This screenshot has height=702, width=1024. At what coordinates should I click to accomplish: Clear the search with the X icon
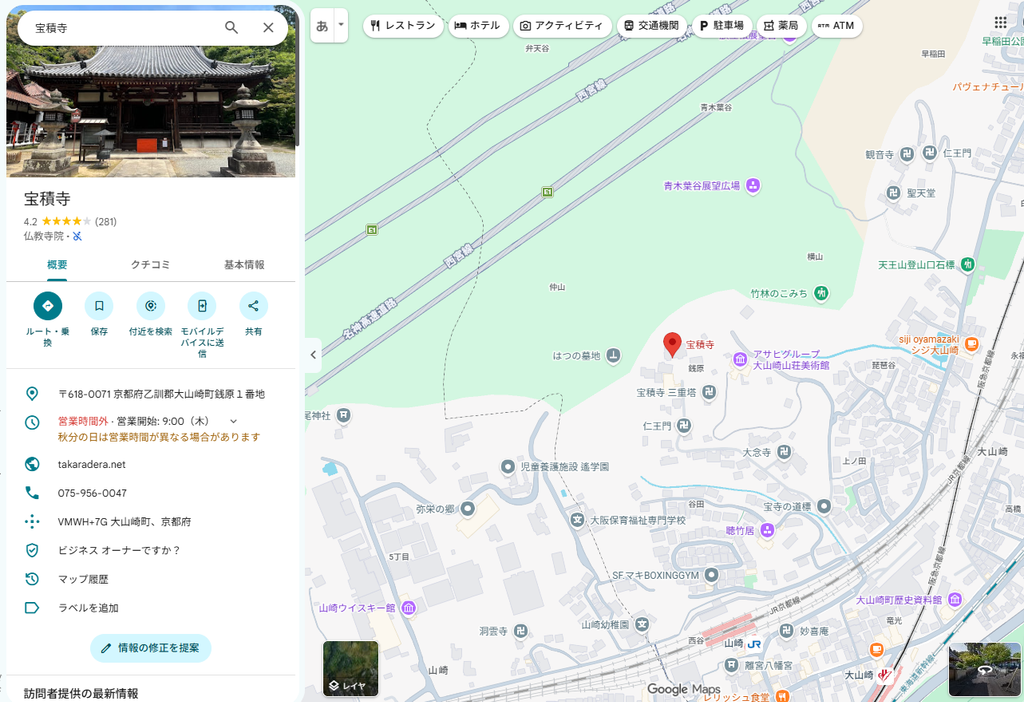(268, 27)
